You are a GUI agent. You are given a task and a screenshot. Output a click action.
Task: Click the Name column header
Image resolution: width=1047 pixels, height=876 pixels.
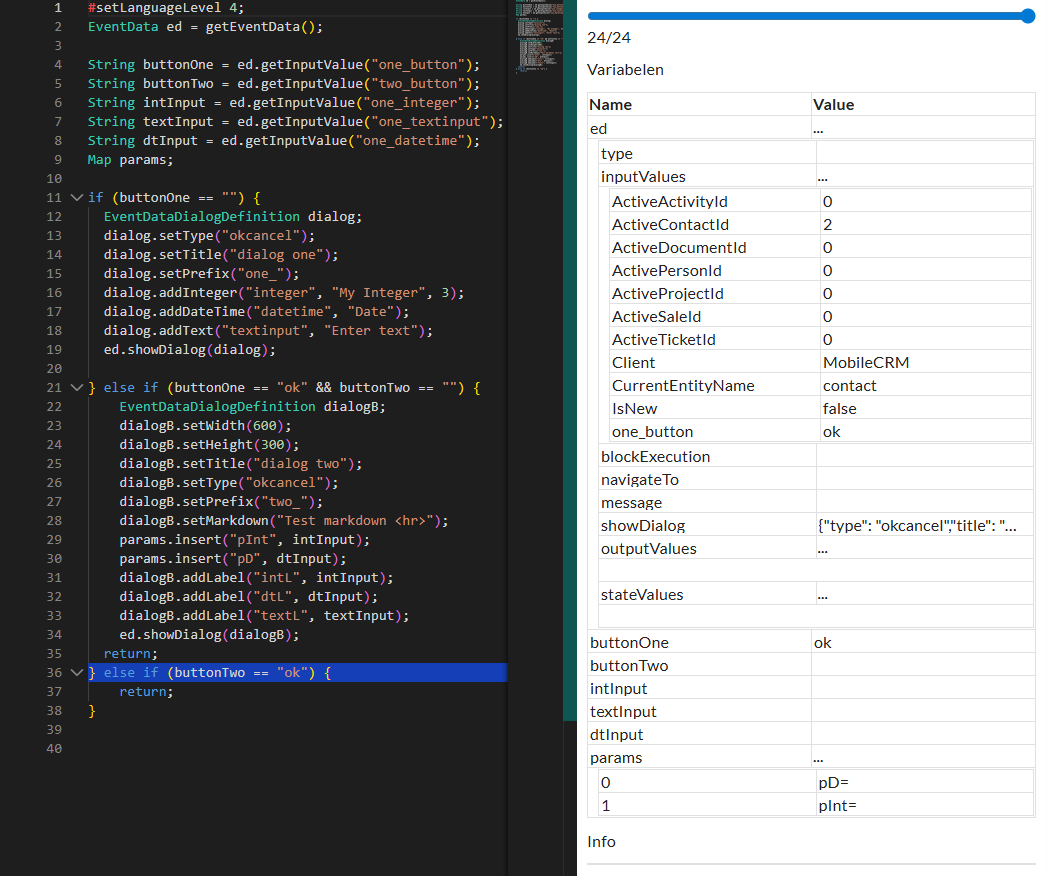[x=611, y=105]
